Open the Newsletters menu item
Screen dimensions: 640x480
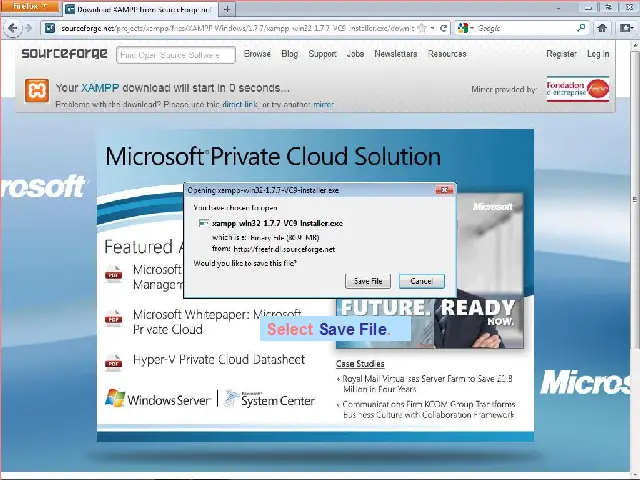(x=396, y=54)
